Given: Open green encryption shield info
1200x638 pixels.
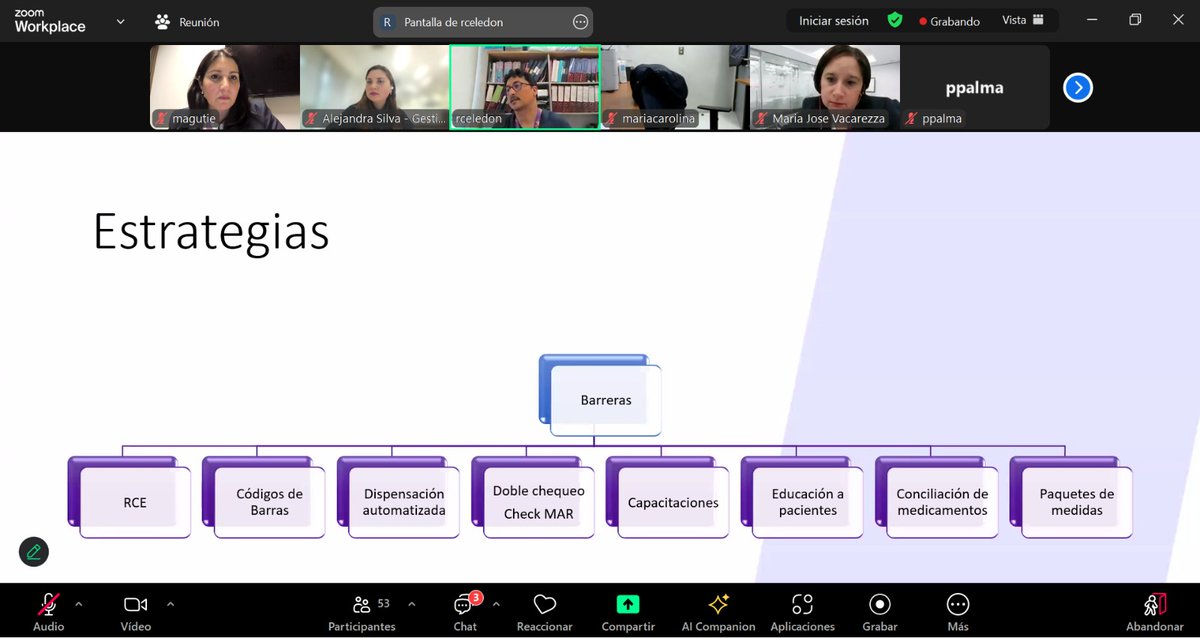Looking at the screenshot, I should coord(895,20).
